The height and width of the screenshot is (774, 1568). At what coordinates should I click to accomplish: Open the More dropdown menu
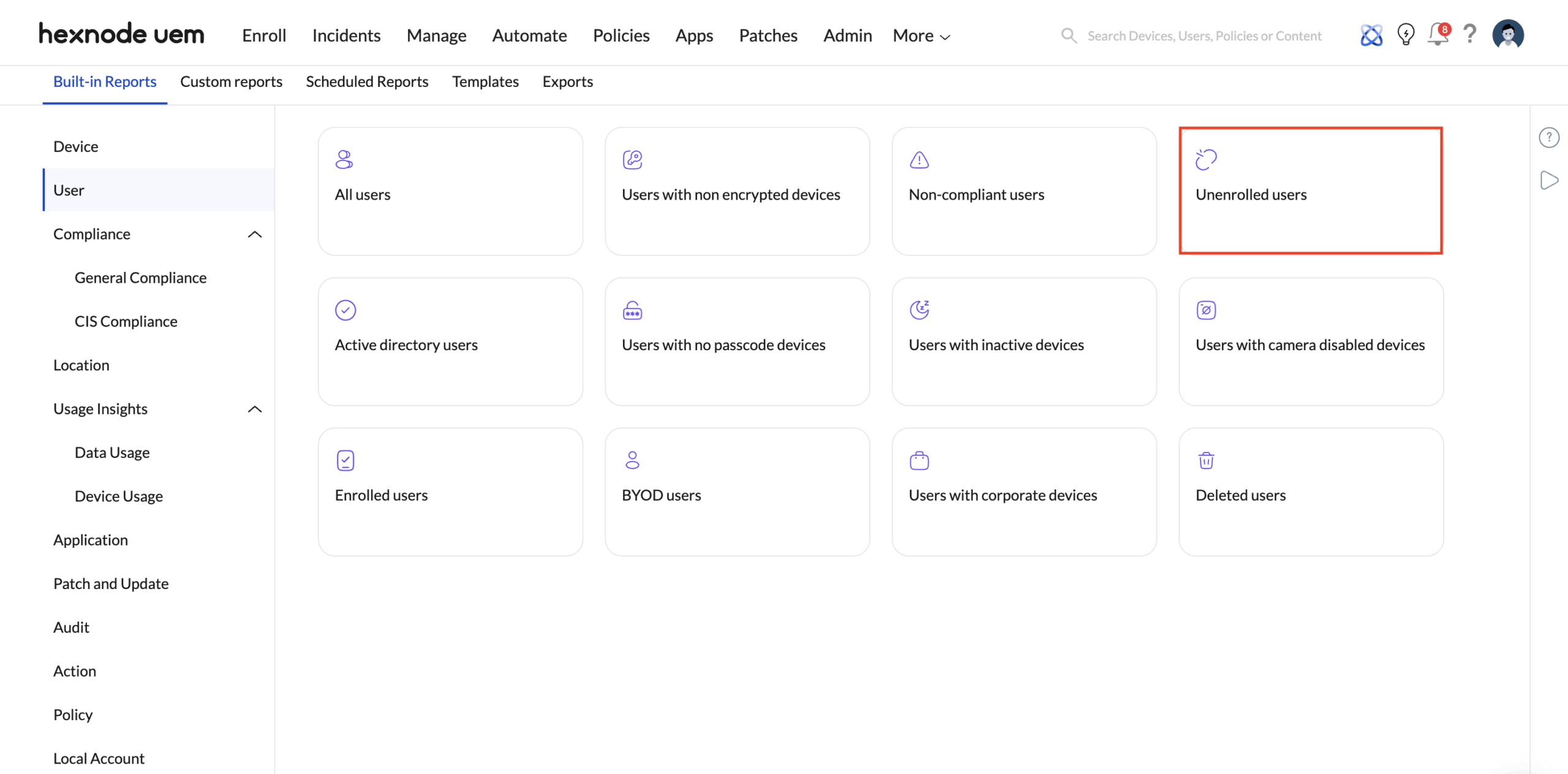click(921, 36)
